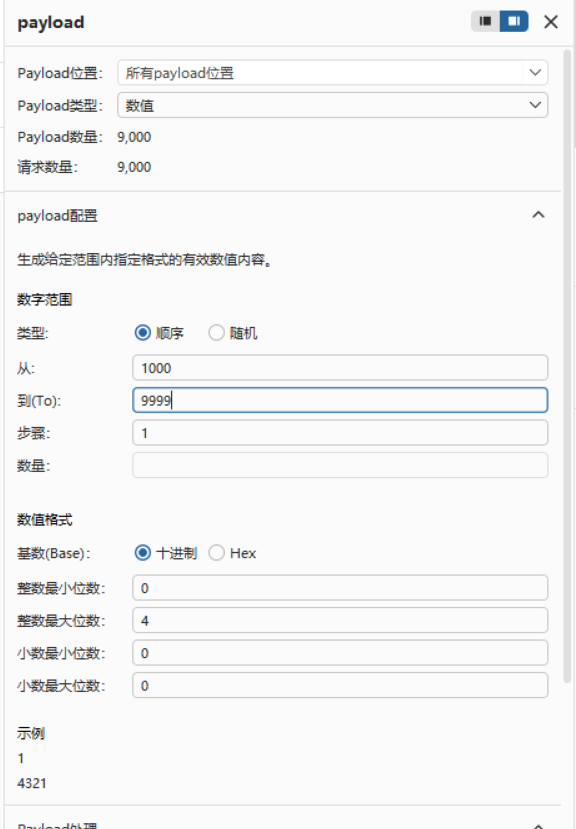Collapse the payload配置 section
576x829 pixels.
pyautogui.click(x=538, y=215)
